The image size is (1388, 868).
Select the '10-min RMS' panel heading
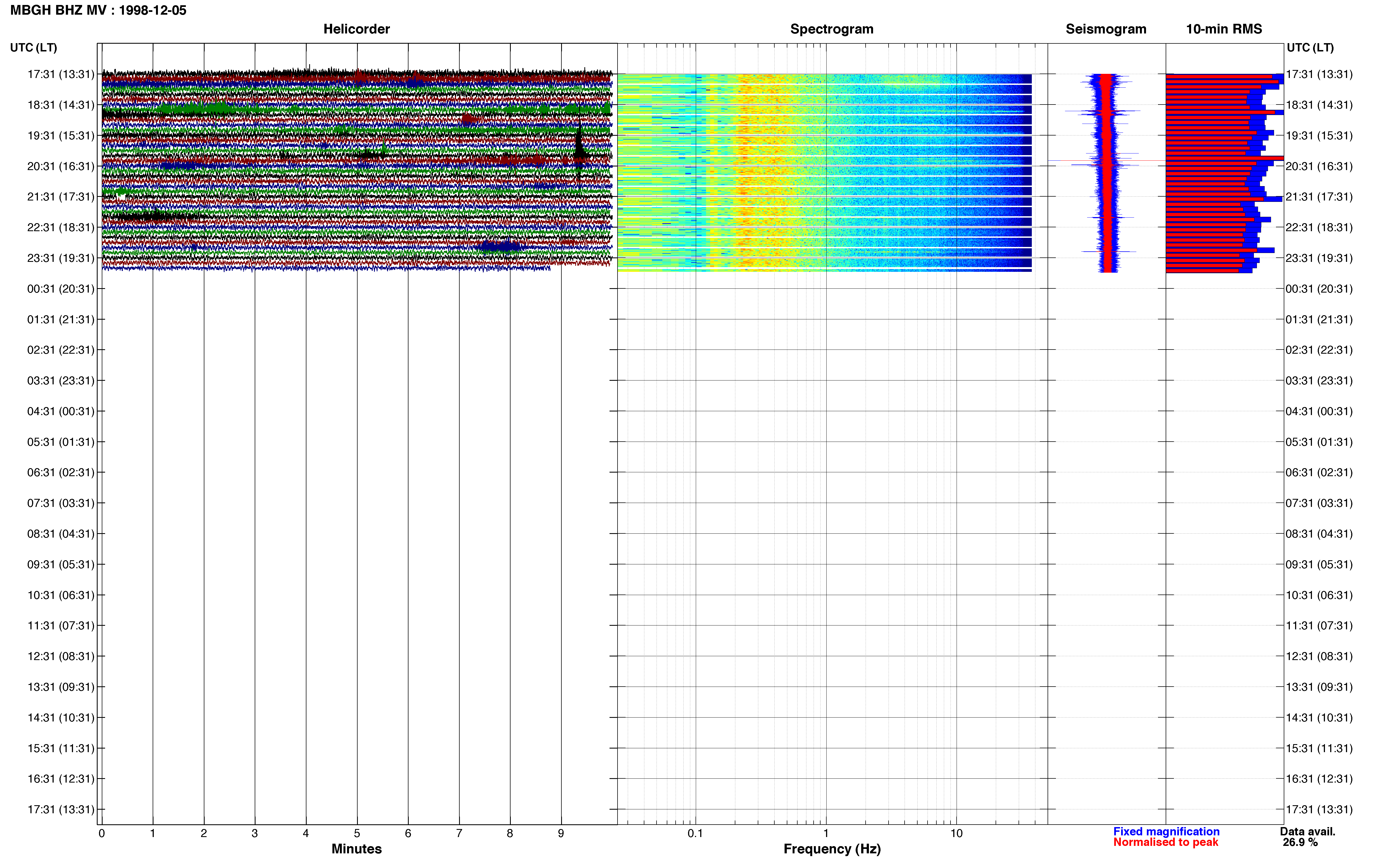1224,29
